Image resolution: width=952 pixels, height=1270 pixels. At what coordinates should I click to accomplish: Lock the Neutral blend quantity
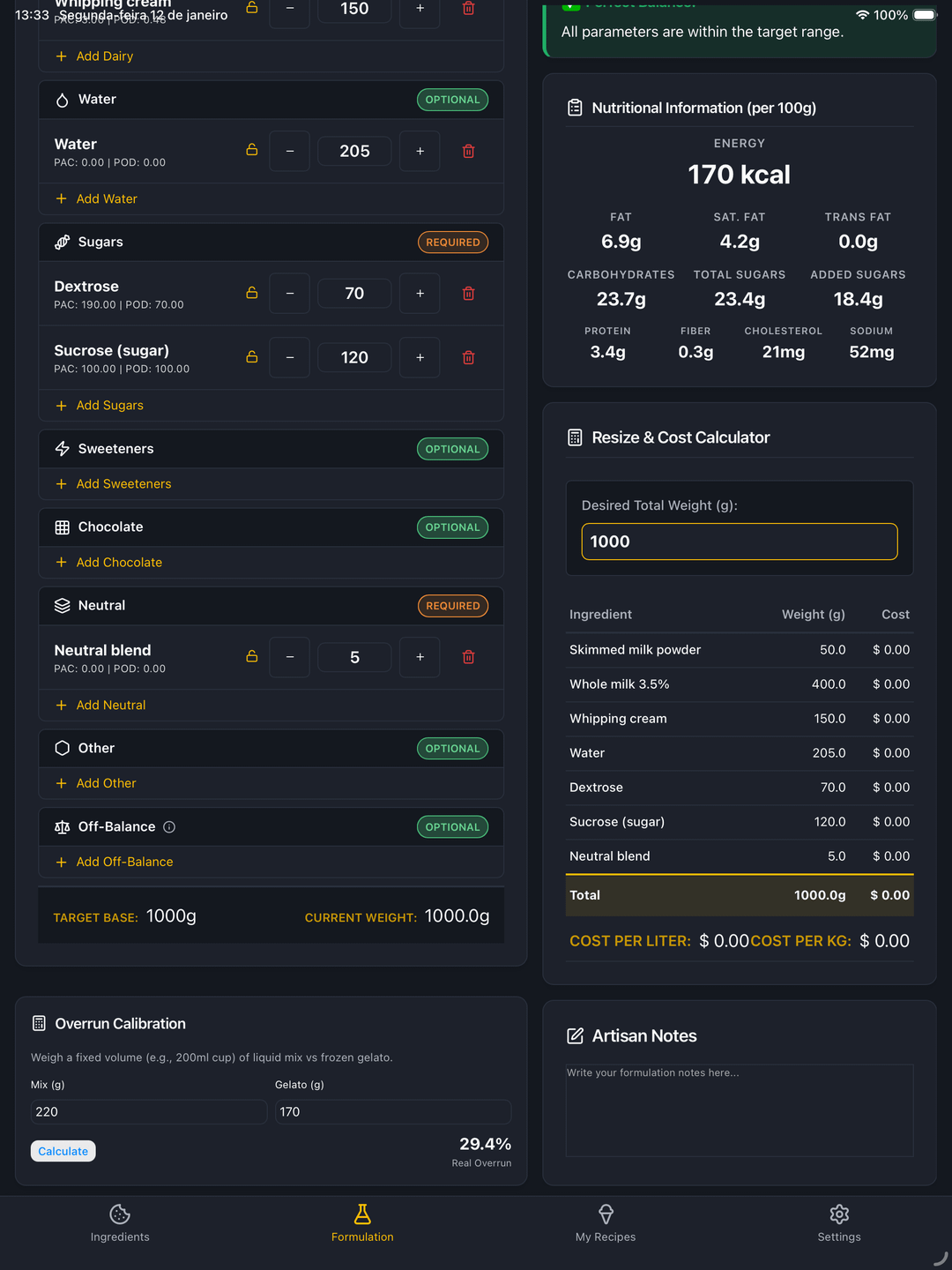pyautogui.click(x=252, y=656)
